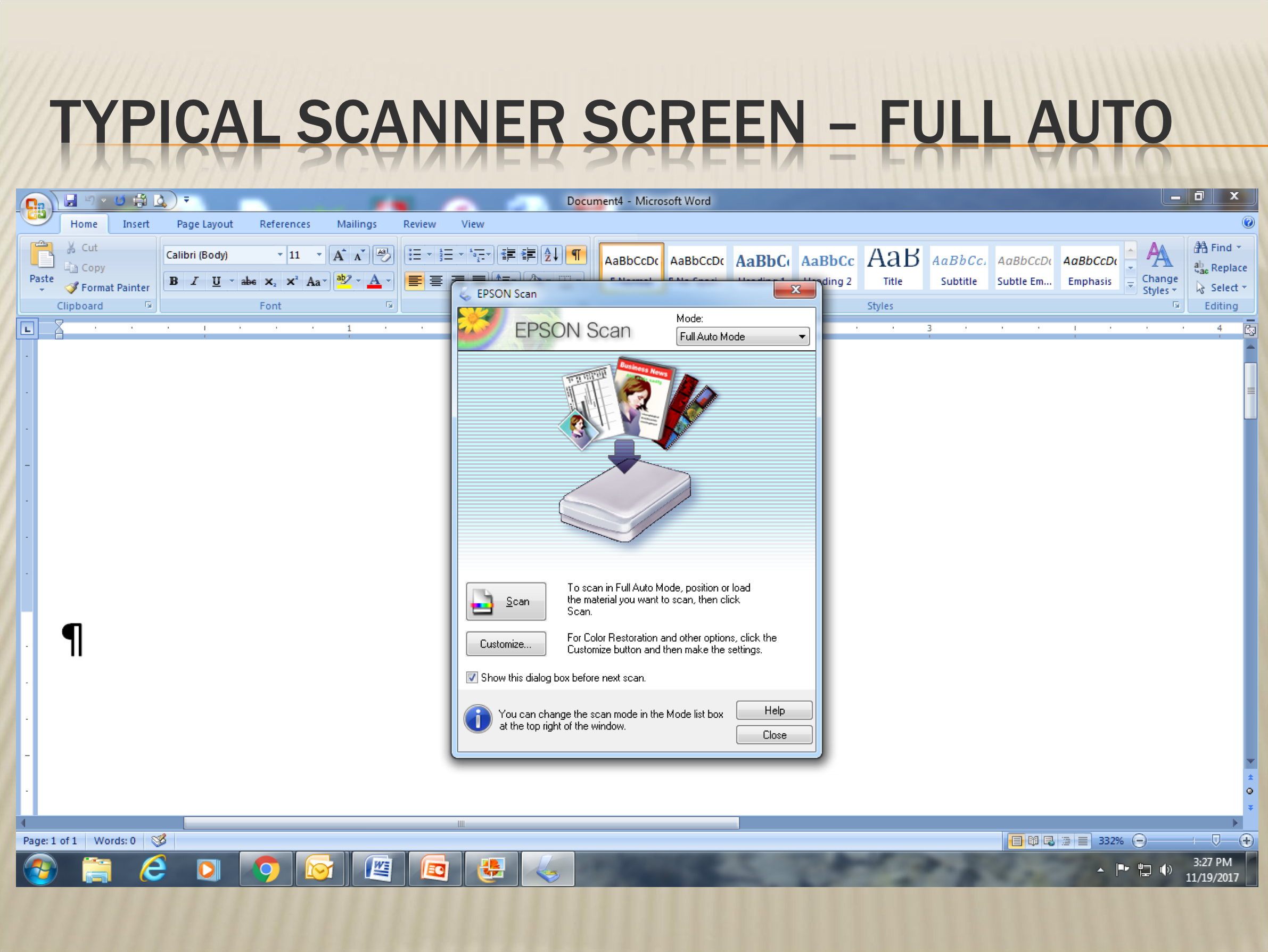Click the EPSON Scan taskbar icon

point(548,869)
